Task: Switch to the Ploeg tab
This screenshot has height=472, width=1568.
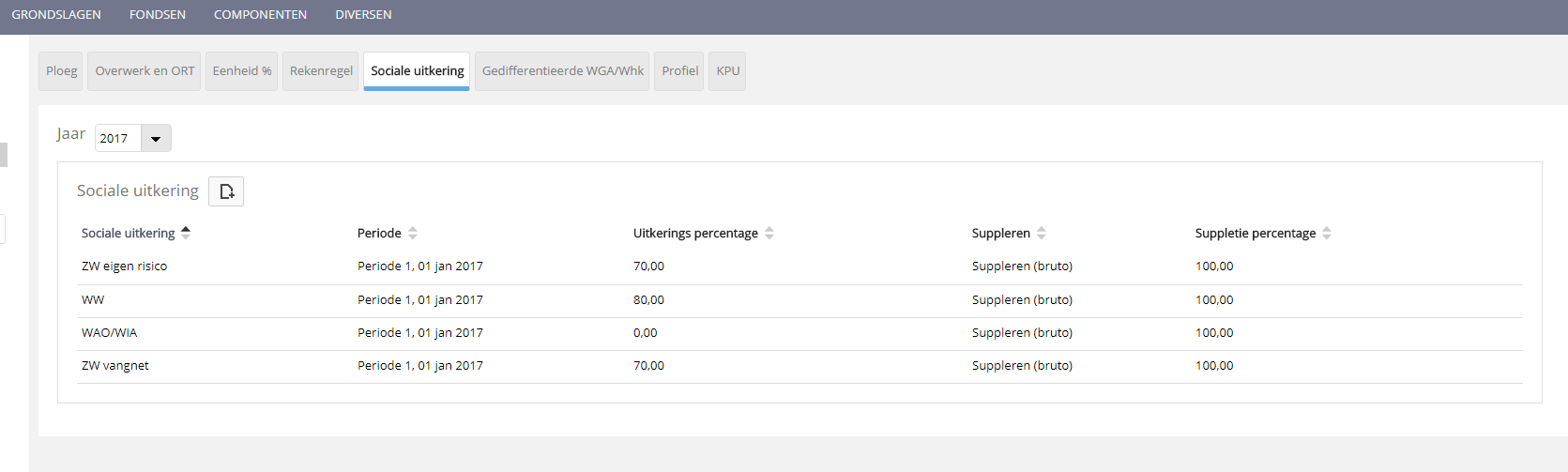Action: pos(61,71)
